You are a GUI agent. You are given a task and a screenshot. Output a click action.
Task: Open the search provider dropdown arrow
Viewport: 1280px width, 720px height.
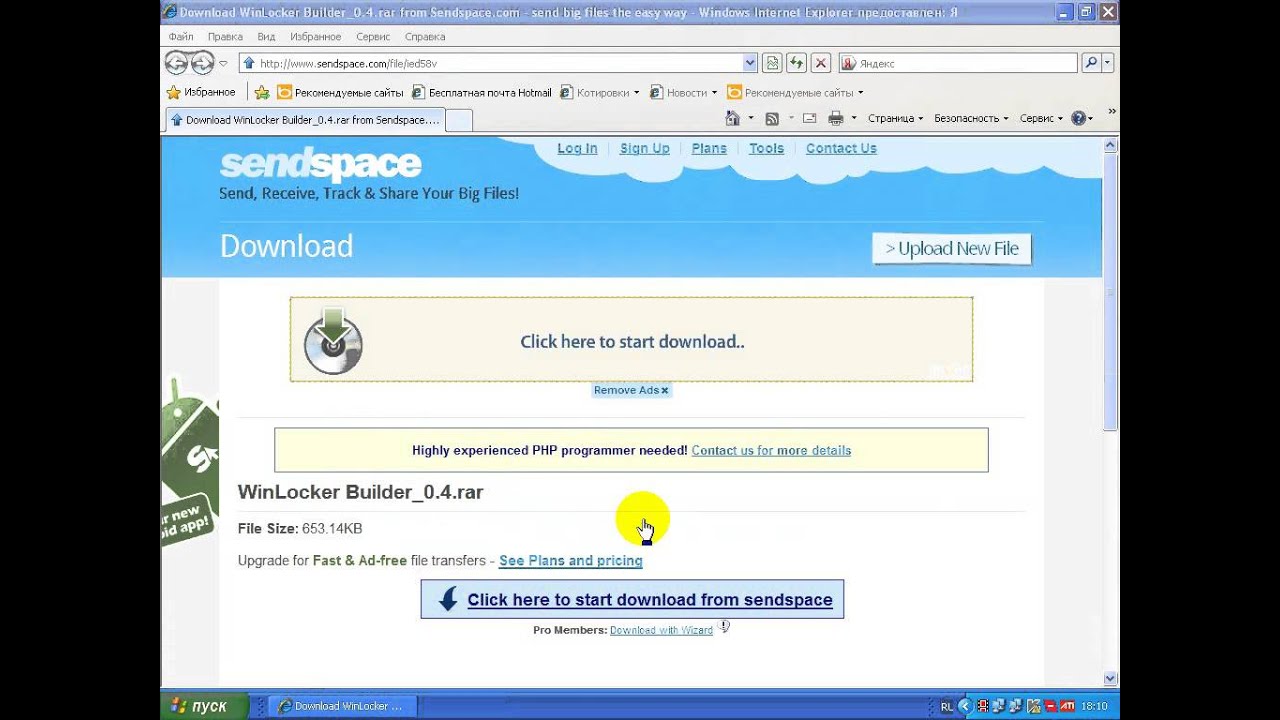point(1107,63)
